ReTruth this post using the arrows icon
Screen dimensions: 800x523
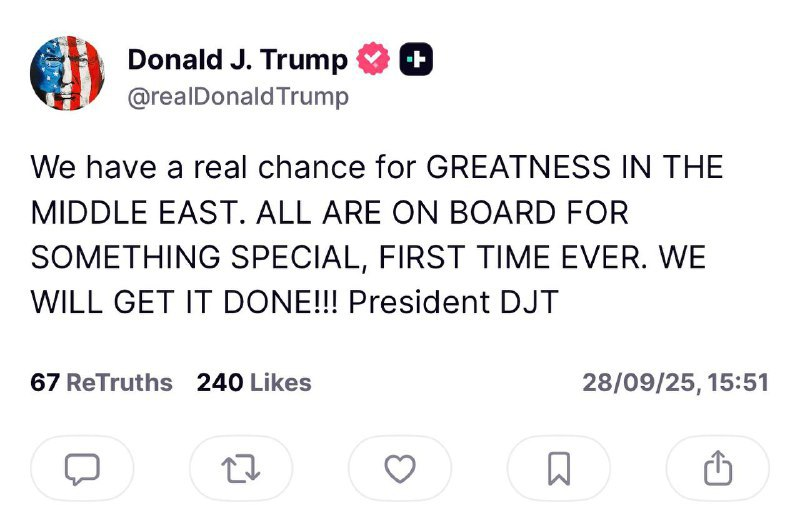241,468
